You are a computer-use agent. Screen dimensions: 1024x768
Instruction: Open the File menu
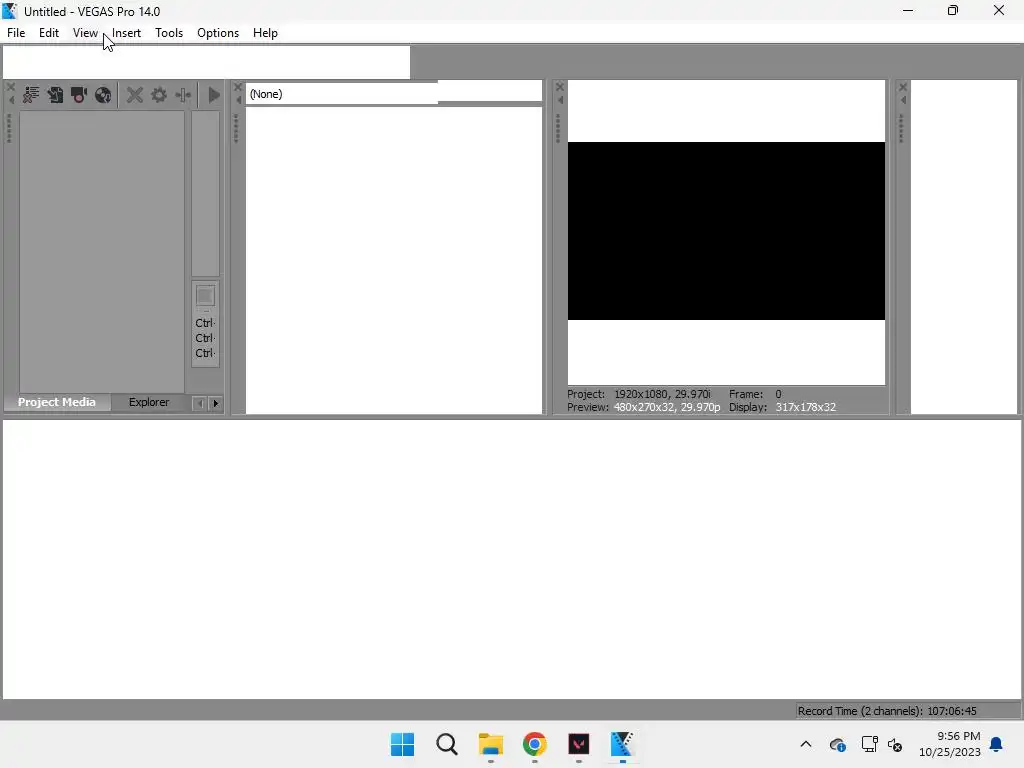point(16,33)
